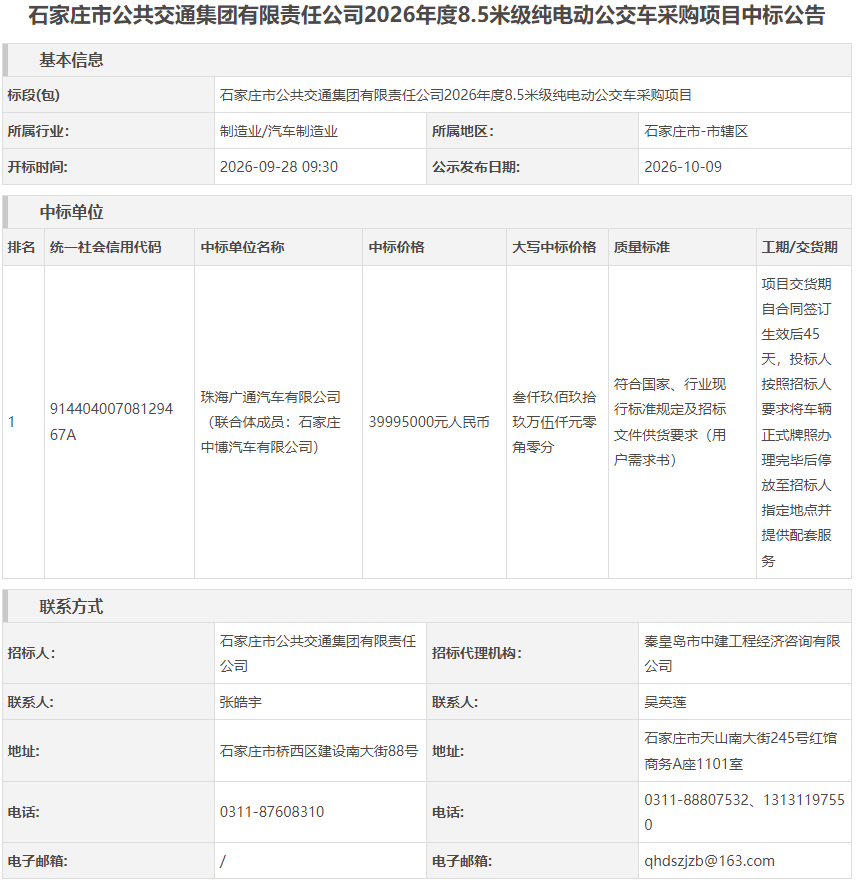Viewport: 856px width, 882px height.
Task: Click the bid opening time 2026-09-28 09:30
Action: click(x=279, y=166)
